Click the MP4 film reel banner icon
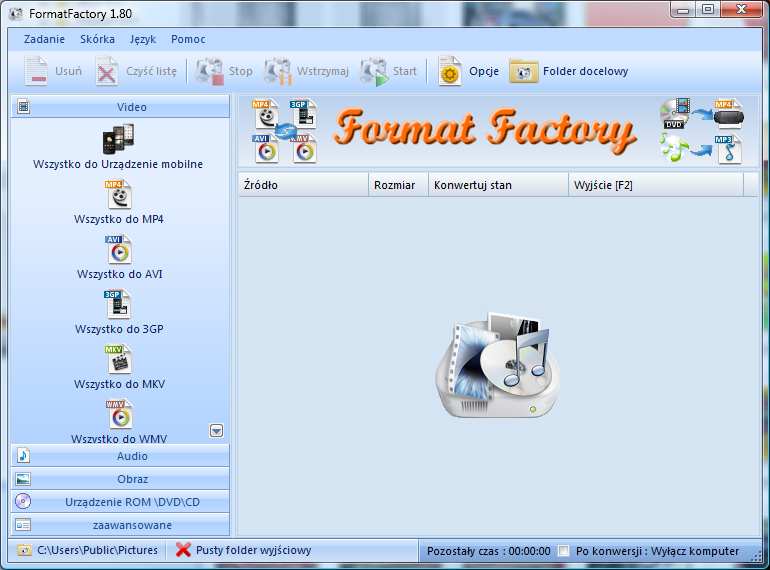 tap(266, 114)
